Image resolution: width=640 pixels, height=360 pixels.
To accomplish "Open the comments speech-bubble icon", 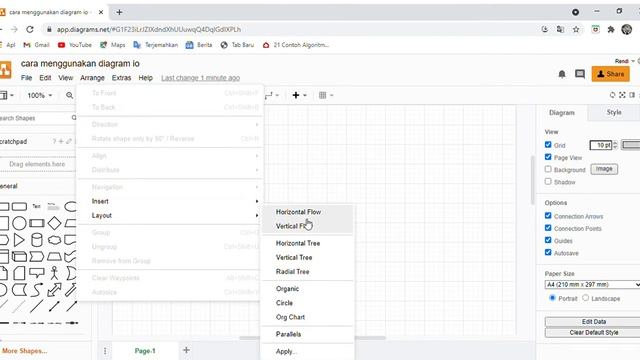I will click(x=580, y=74).
